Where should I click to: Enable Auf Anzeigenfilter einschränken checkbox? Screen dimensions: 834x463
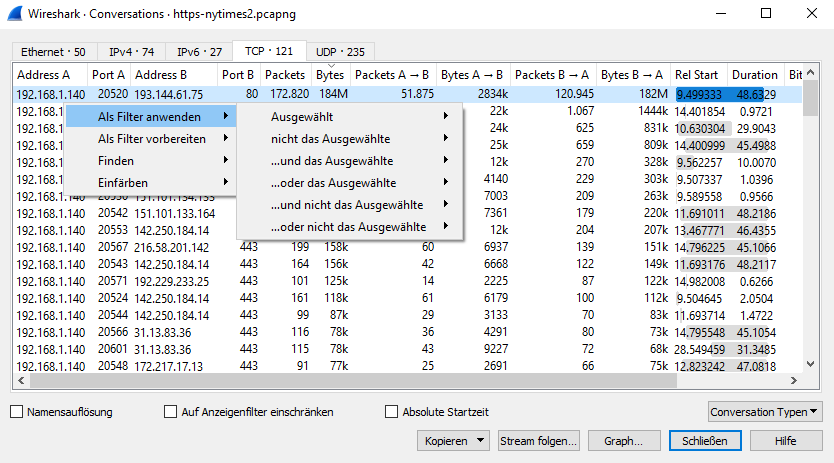[170, 412]
